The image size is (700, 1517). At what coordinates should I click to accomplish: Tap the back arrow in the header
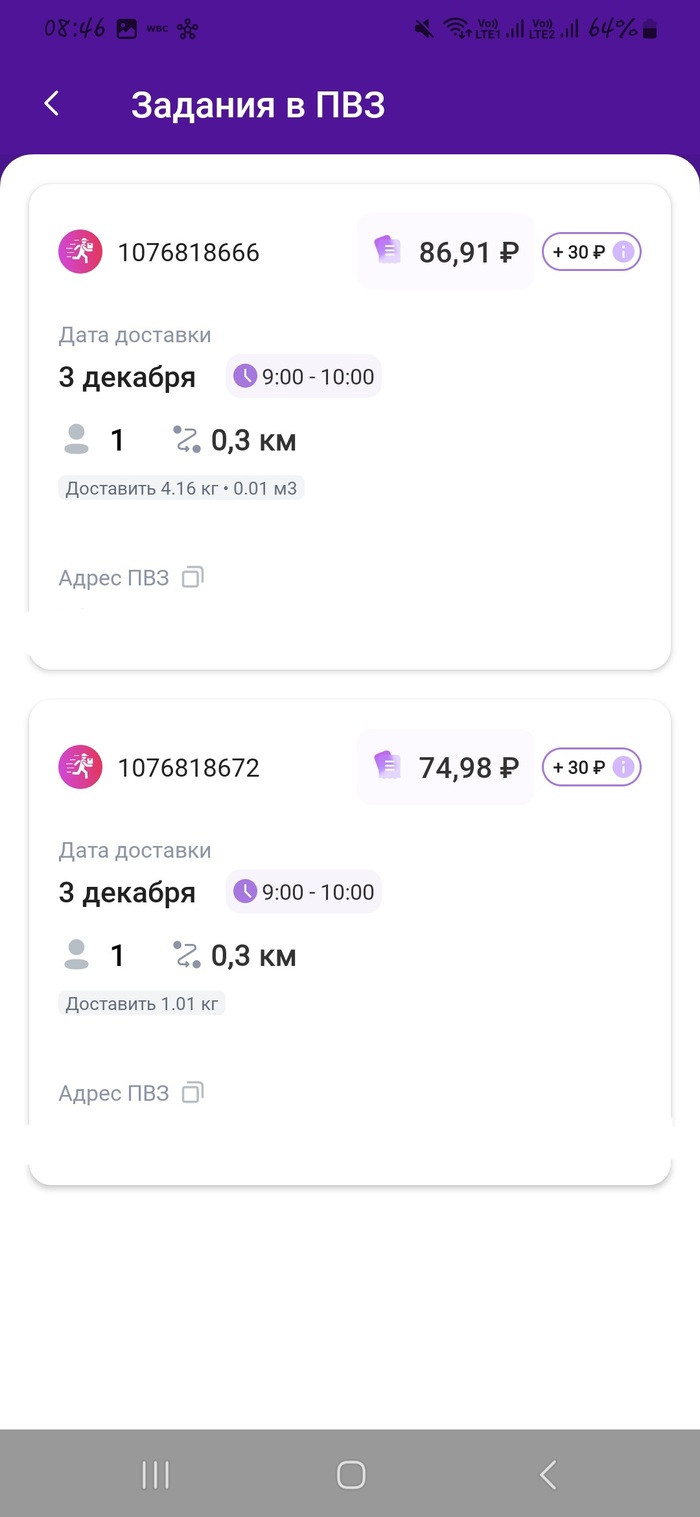[x=52, y=103]
